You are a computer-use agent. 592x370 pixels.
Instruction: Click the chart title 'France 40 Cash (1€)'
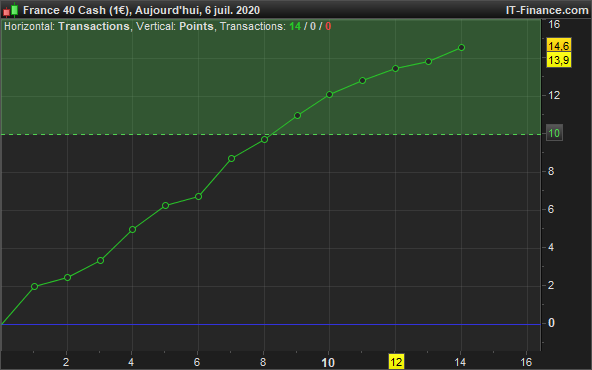click(x=76, y=10)
